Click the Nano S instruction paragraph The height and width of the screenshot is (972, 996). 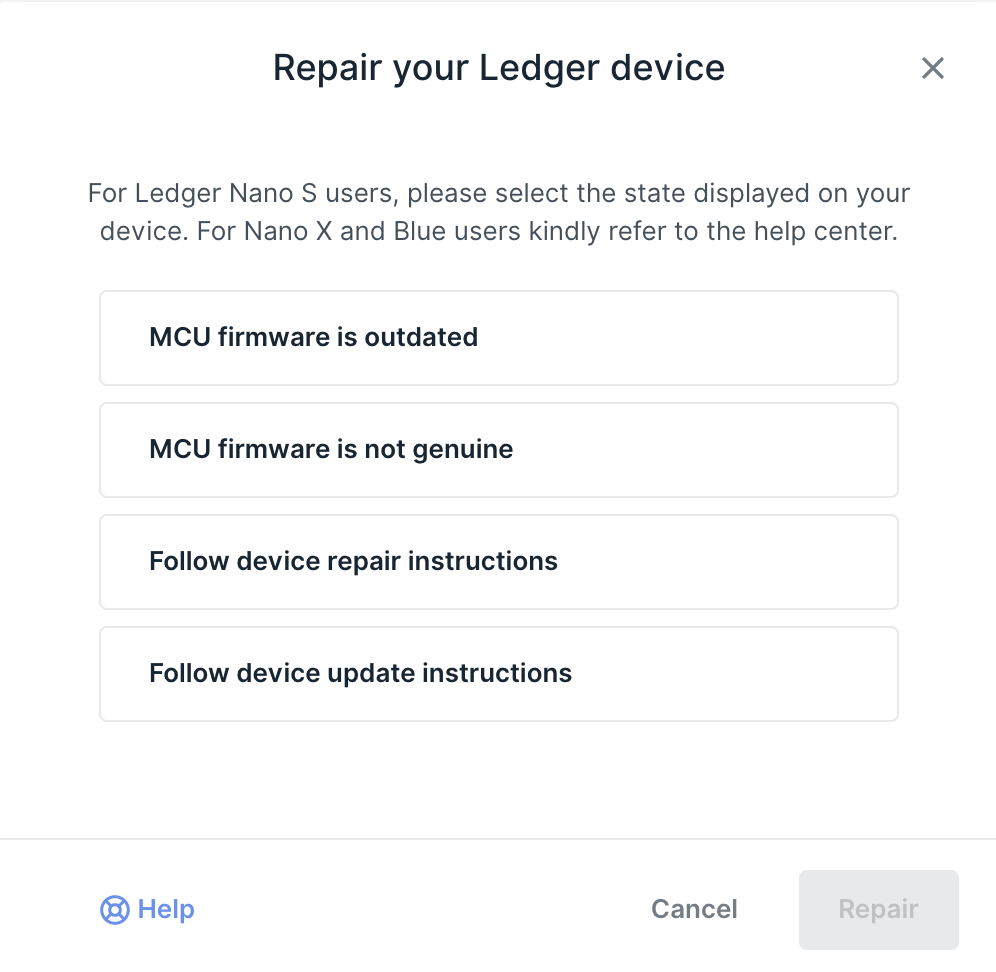click(x=498, y=212)
